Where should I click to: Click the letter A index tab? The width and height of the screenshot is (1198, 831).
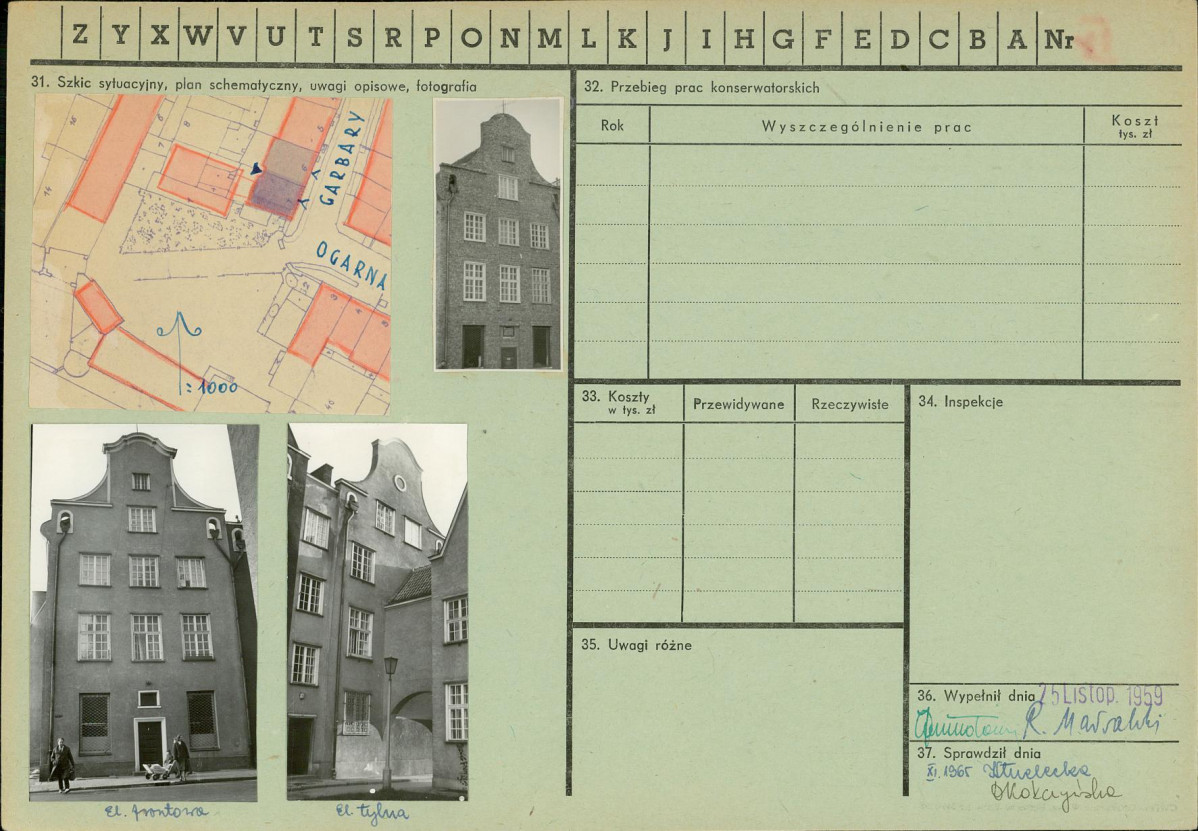tap(1017, 37)
